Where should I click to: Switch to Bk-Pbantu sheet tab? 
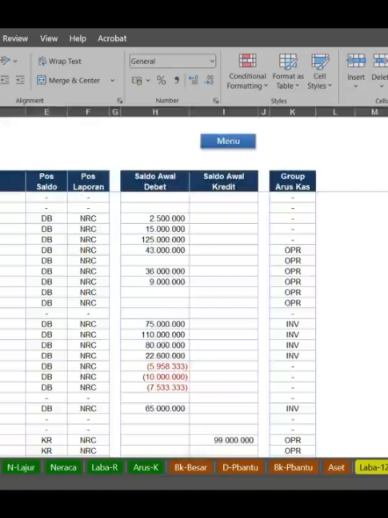tap(293, 468)
